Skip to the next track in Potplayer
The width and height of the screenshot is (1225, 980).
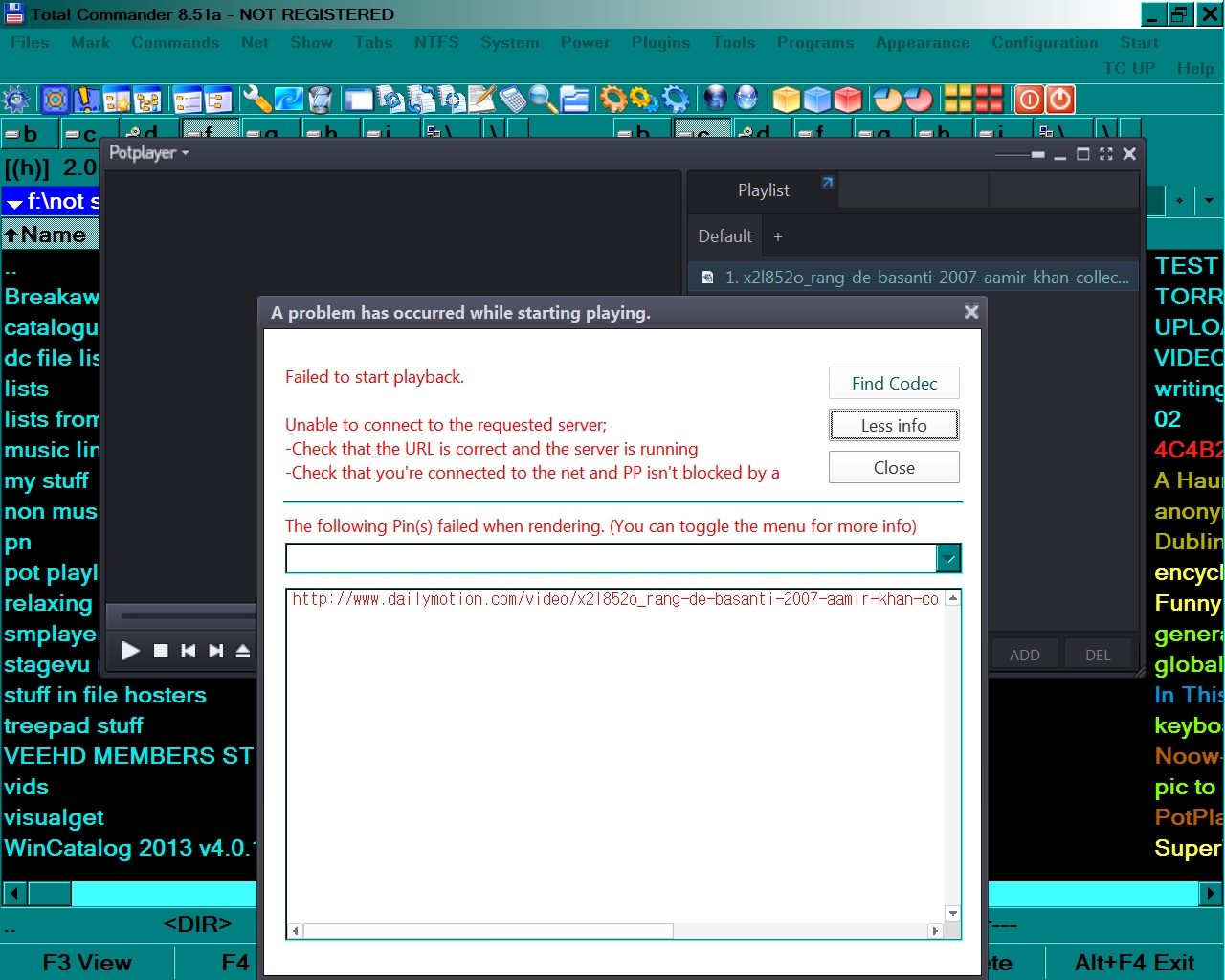[x=216, y=651]
